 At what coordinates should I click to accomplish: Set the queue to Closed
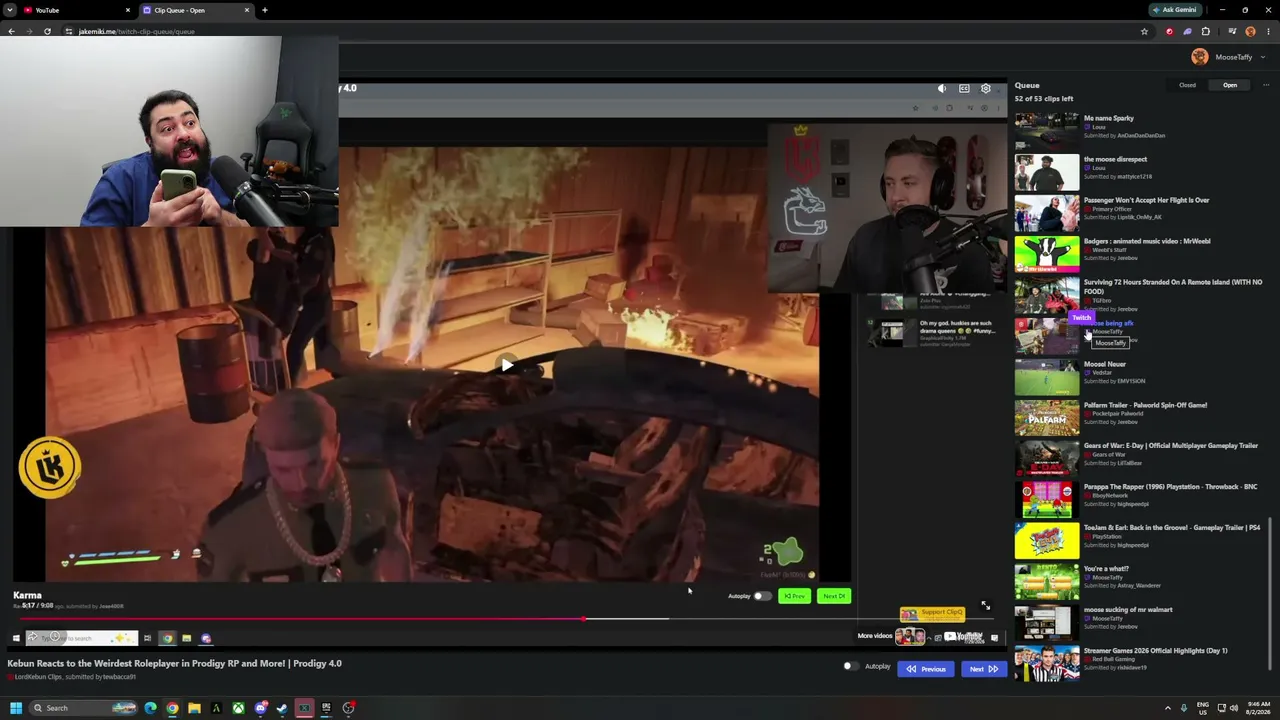[x=1187, y=85]
